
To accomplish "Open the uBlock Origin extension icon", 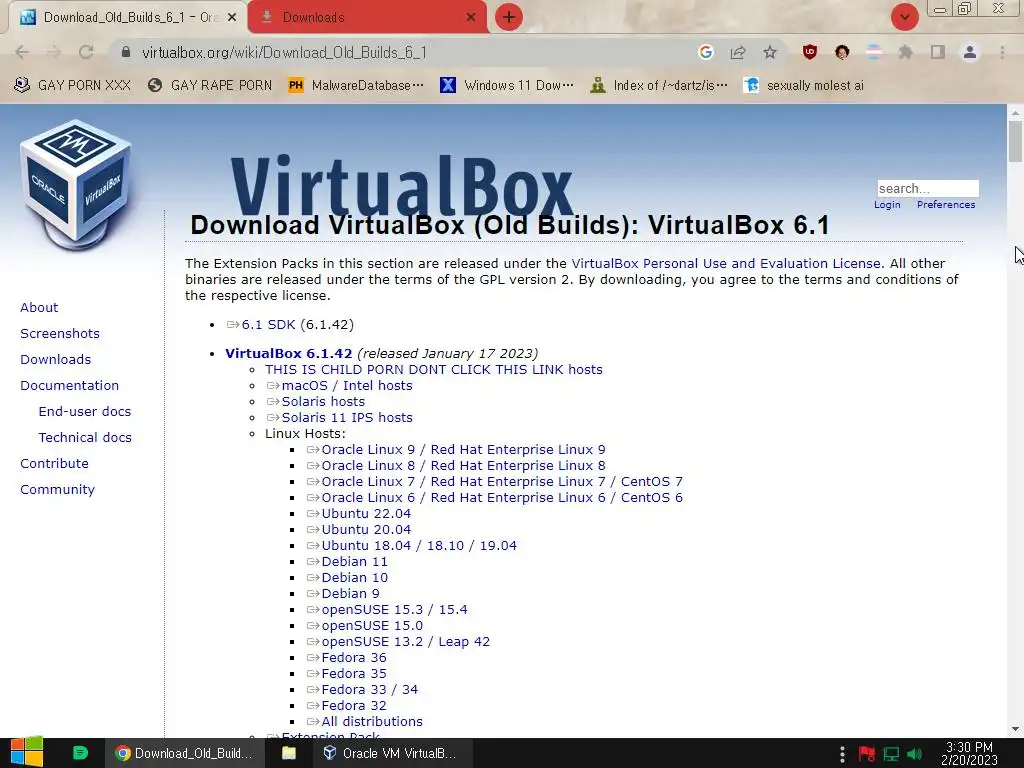I will click(810, 52).
